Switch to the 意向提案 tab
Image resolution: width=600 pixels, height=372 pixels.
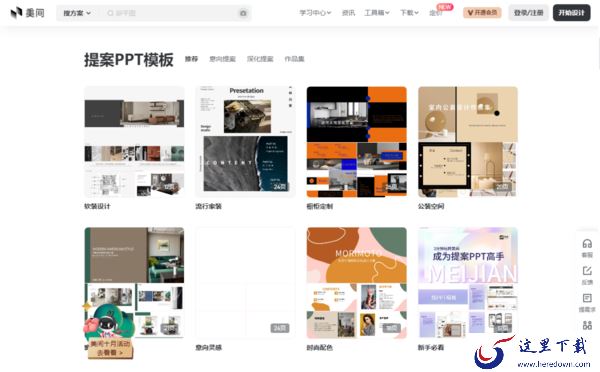pyautogui.click(x=222, y=59)
